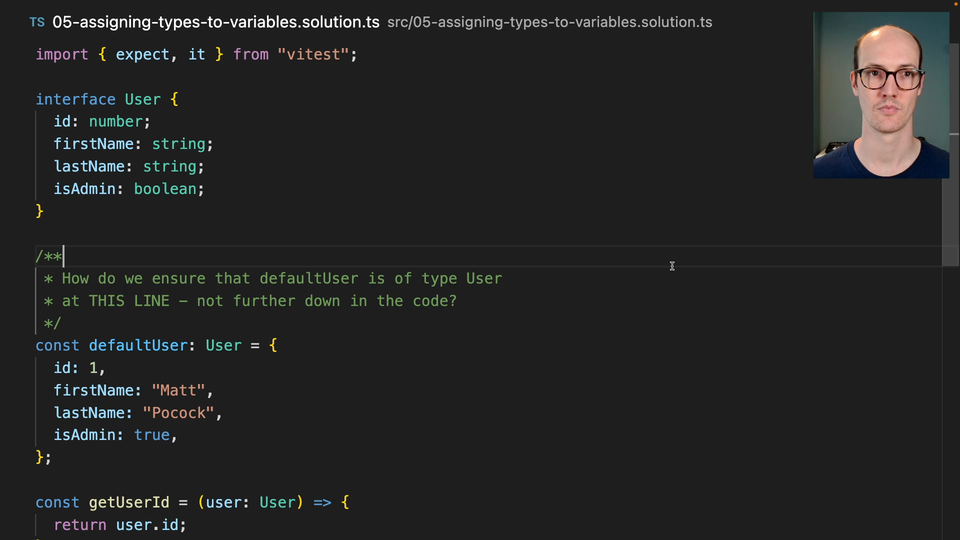The width and height of the screenshot is (960, 540).
Task: Select the defaultUser variable name in declaration
Action: click(x=138, y=345)
